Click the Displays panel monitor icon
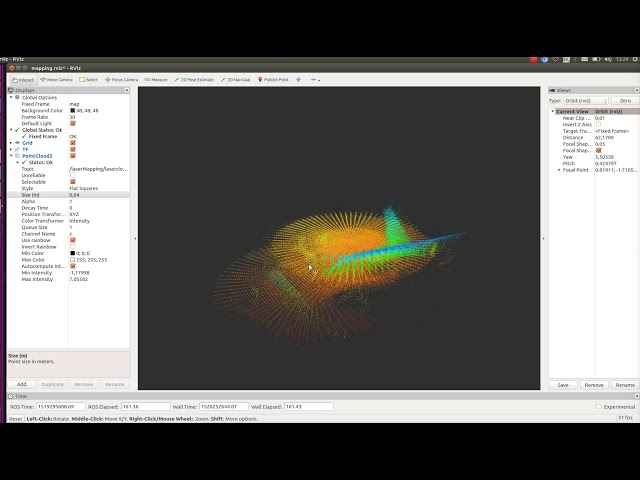640x480 pixels. 11,90
